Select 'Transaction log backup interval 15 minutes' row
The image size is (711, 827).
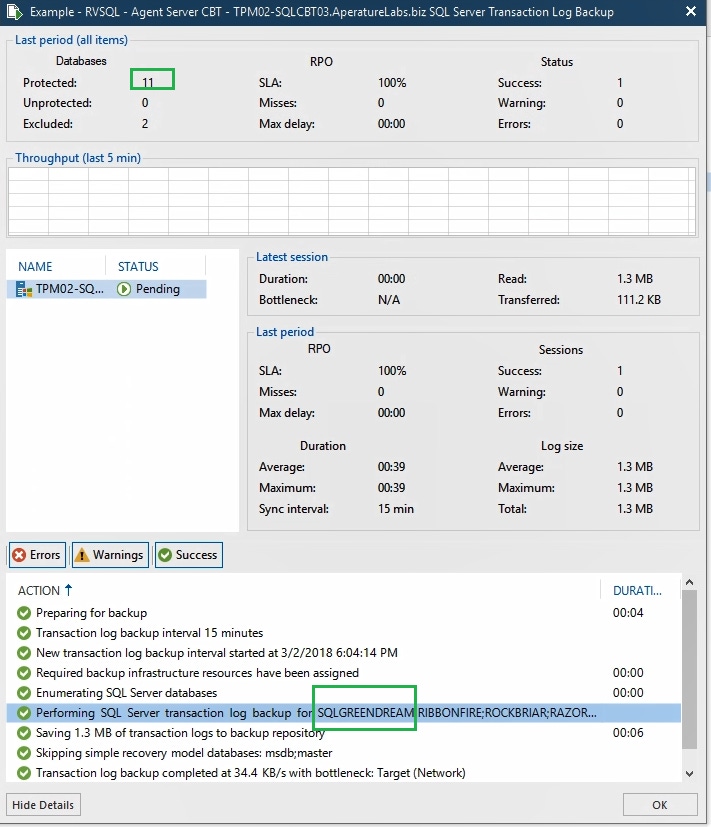click(x=343, y=633)
